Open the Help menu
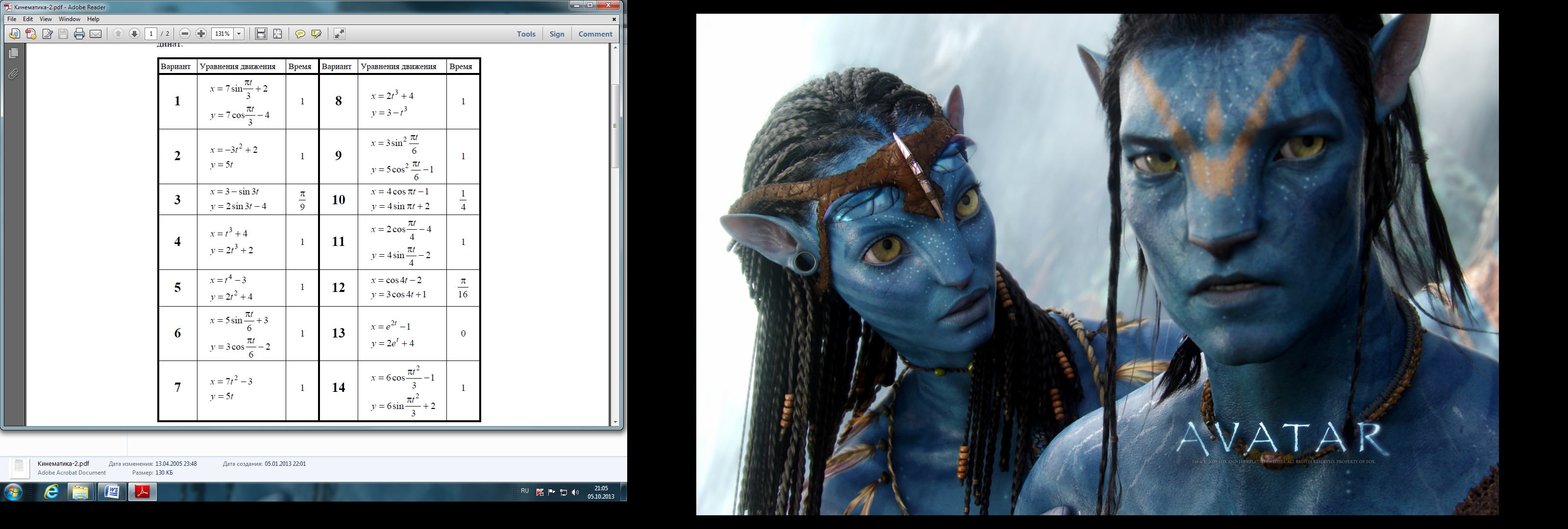Image resolution: width=1568 pixels, height=529 pixels. pyautogui.click(x=93, y=20)
